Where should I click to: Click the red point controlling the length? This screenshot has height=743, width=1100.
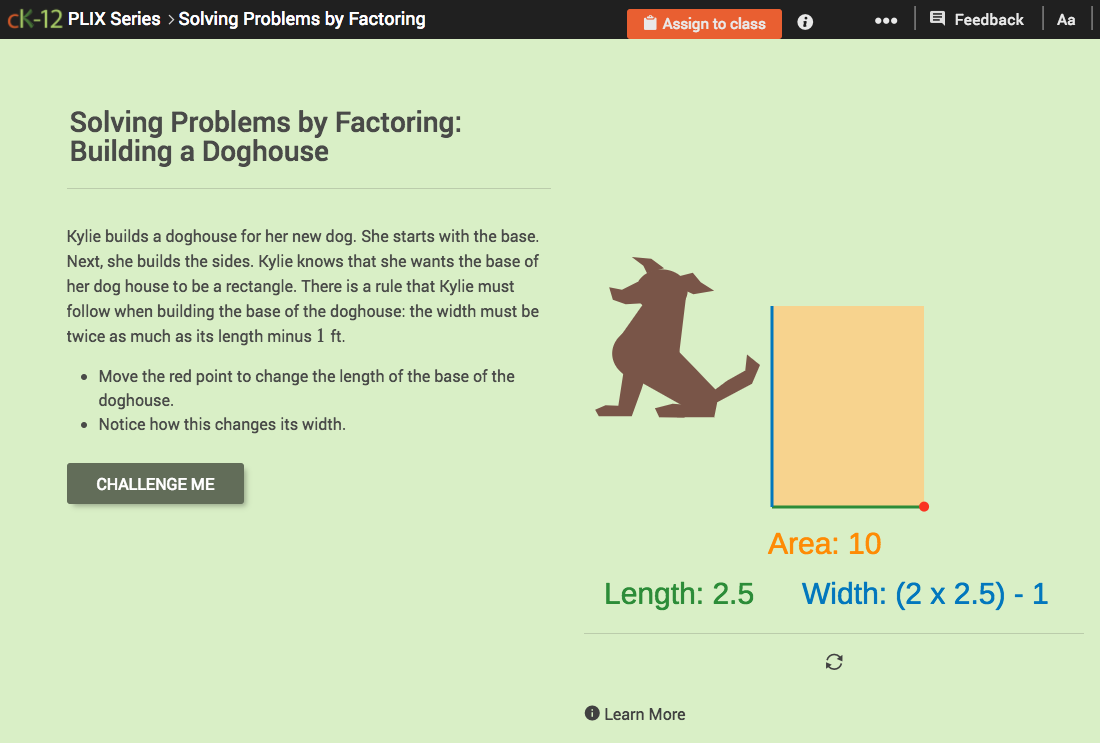click(923, 507)
